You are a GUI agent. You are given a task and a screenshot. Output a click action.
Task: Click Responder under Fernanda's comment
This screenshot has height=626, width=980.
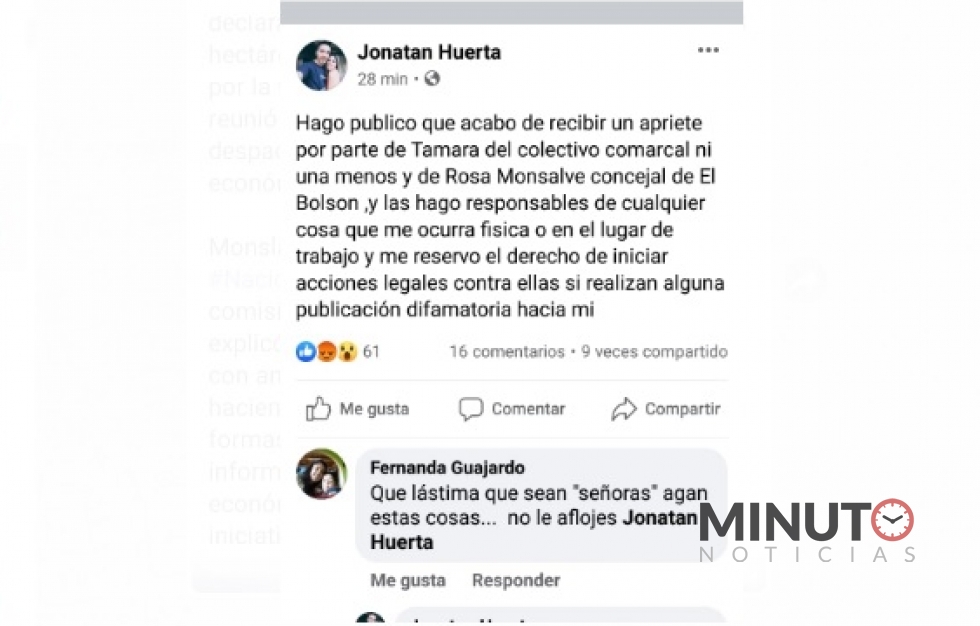[516, 580]
